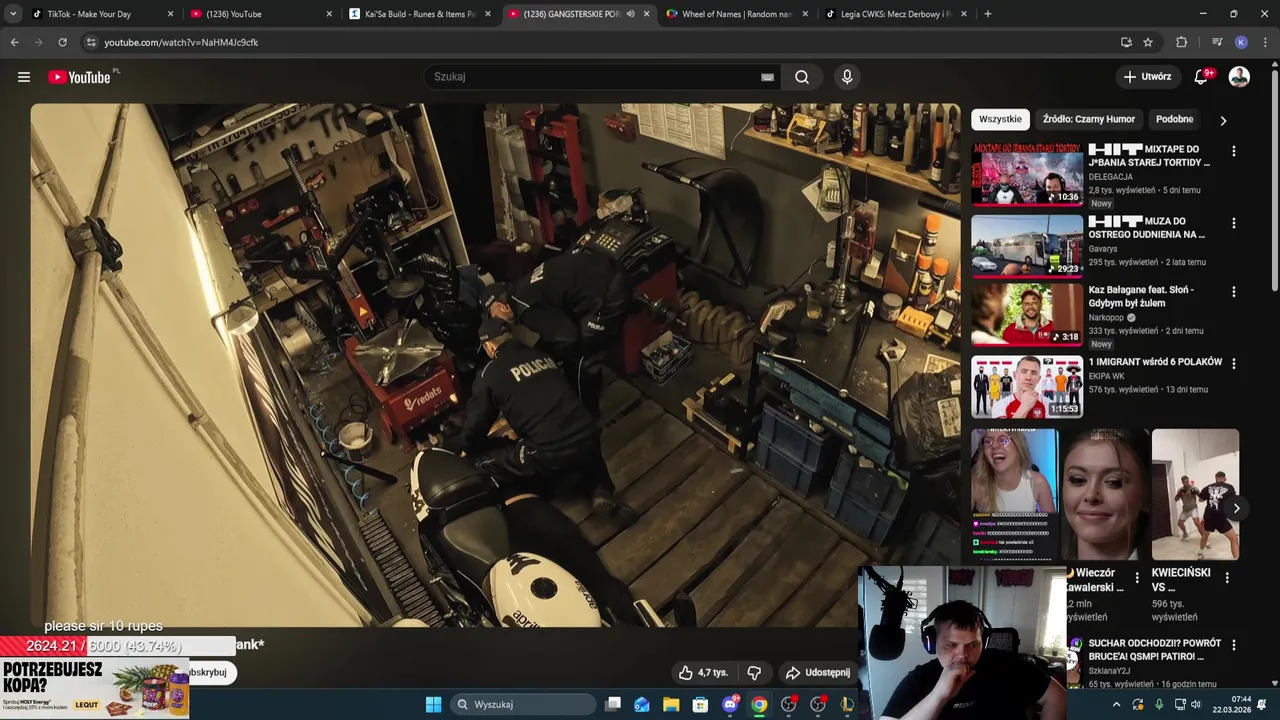Close the GANGSTERSKIE YouTube tab
The width and height of the screenshot is (1280, 720).
tap(646, 14)
